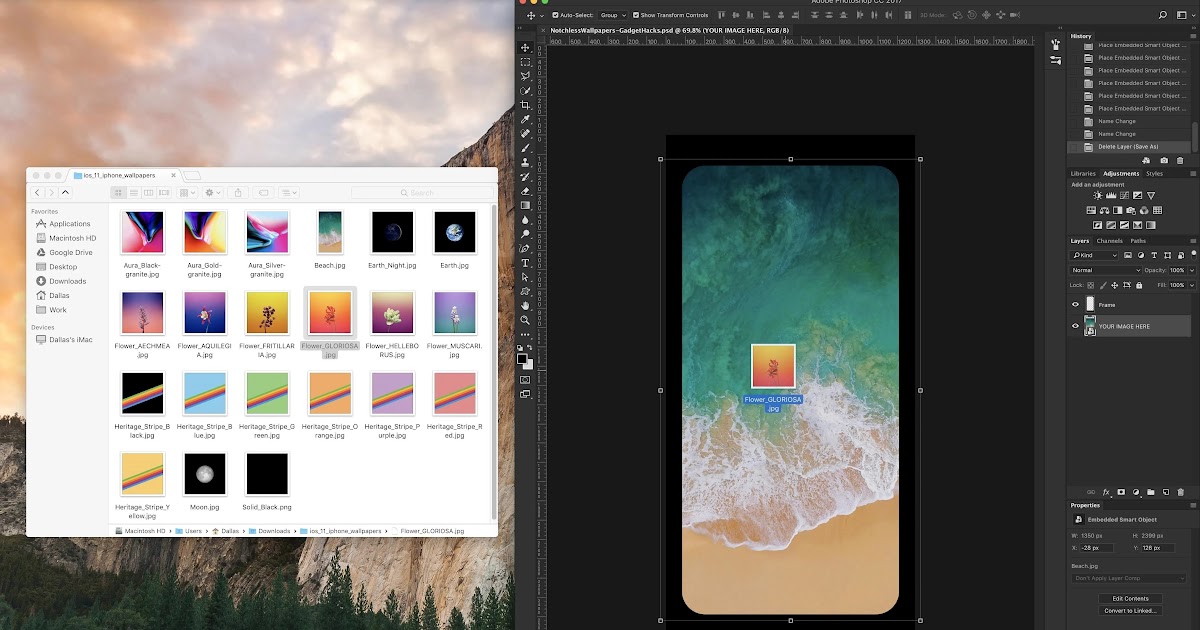Select the Path Selection tool

click(x=526, y=277)
